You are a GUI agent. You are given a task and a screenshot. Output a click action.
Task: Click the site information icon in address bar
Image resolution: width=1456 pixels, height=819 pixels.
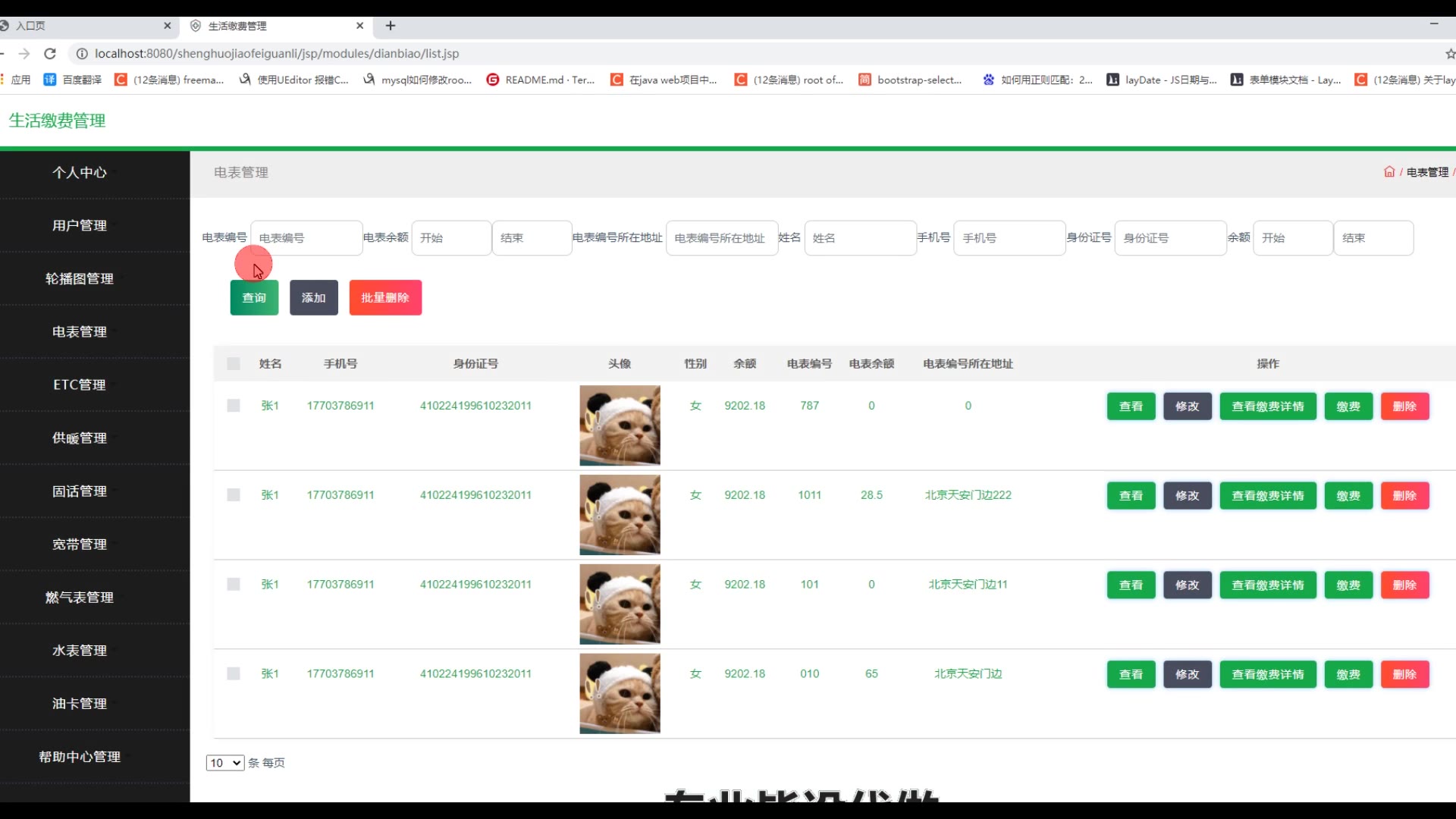click(82, 54)
